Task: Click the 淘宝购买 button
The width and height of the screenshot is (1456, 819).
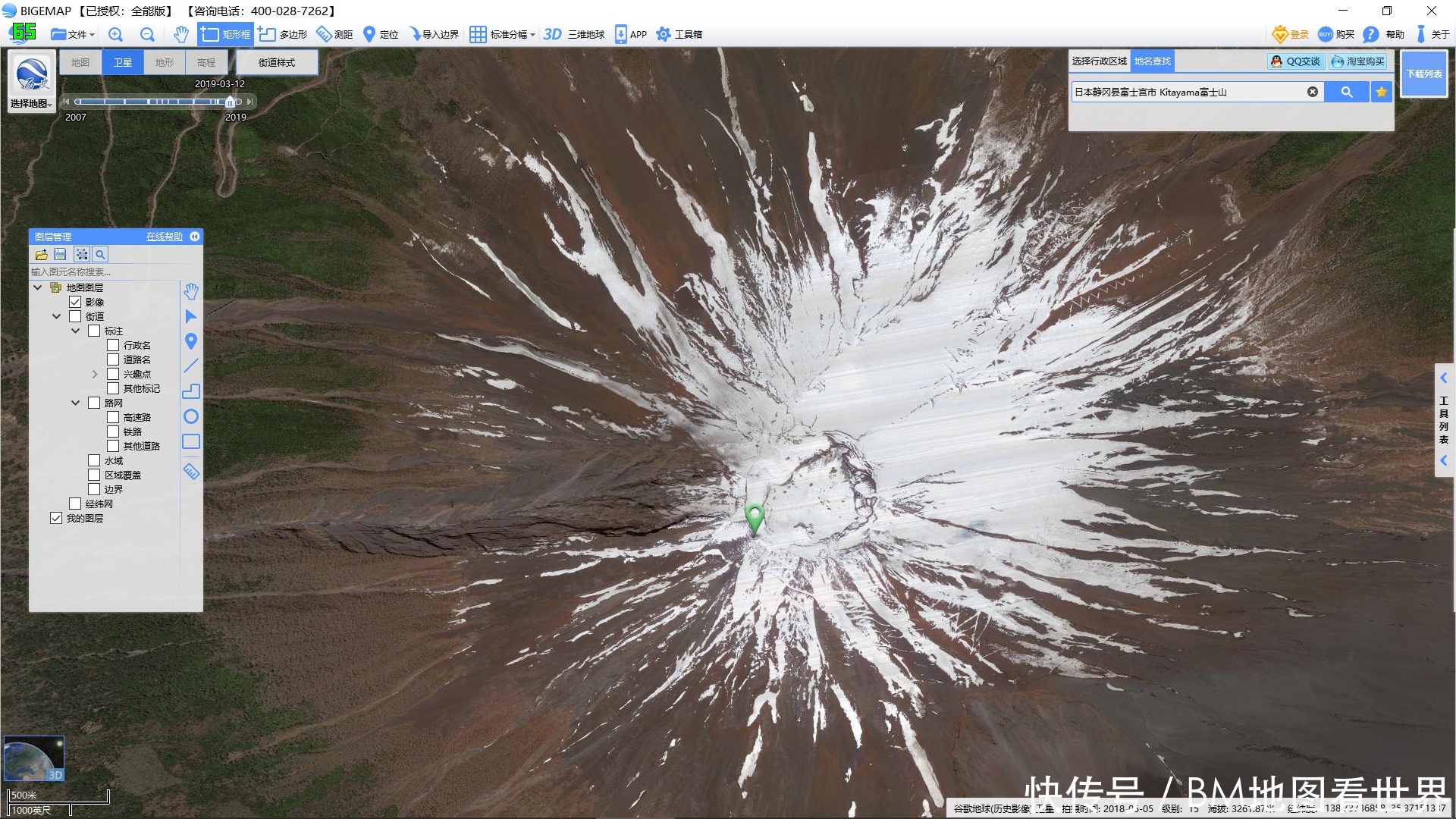Action: [1358, 61]
